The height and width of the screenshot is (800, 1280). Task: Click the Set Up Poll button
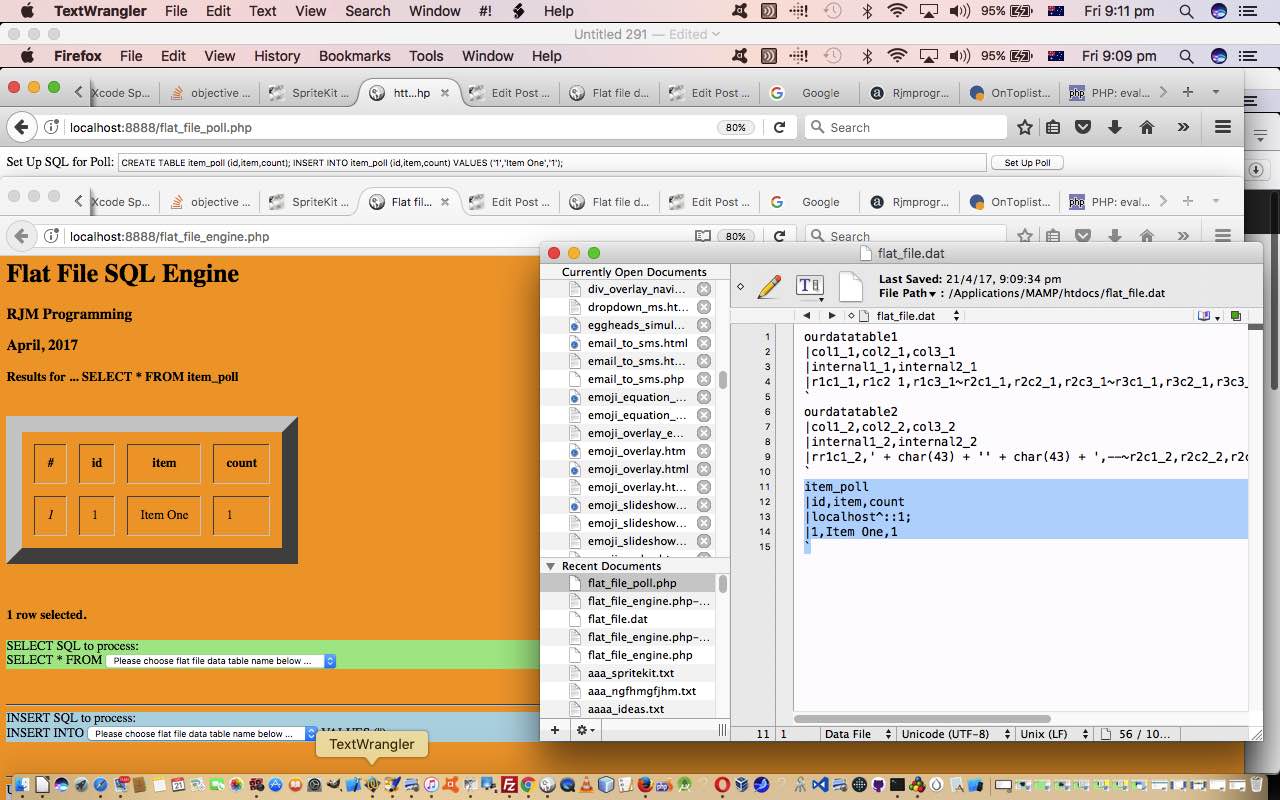(x=1027, y=161)
